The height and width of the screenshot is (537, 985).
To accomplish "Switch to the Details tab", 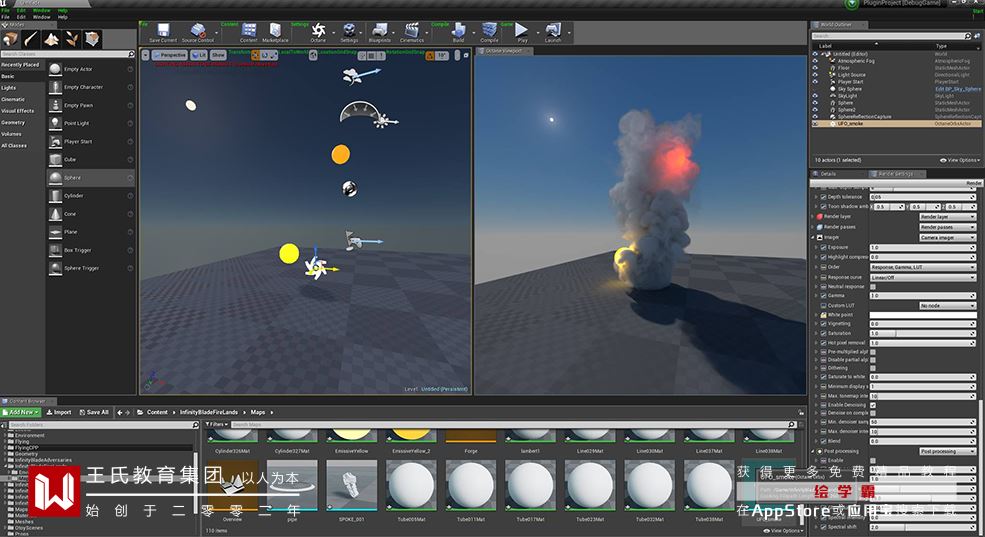I will click(x=827, y=173).
